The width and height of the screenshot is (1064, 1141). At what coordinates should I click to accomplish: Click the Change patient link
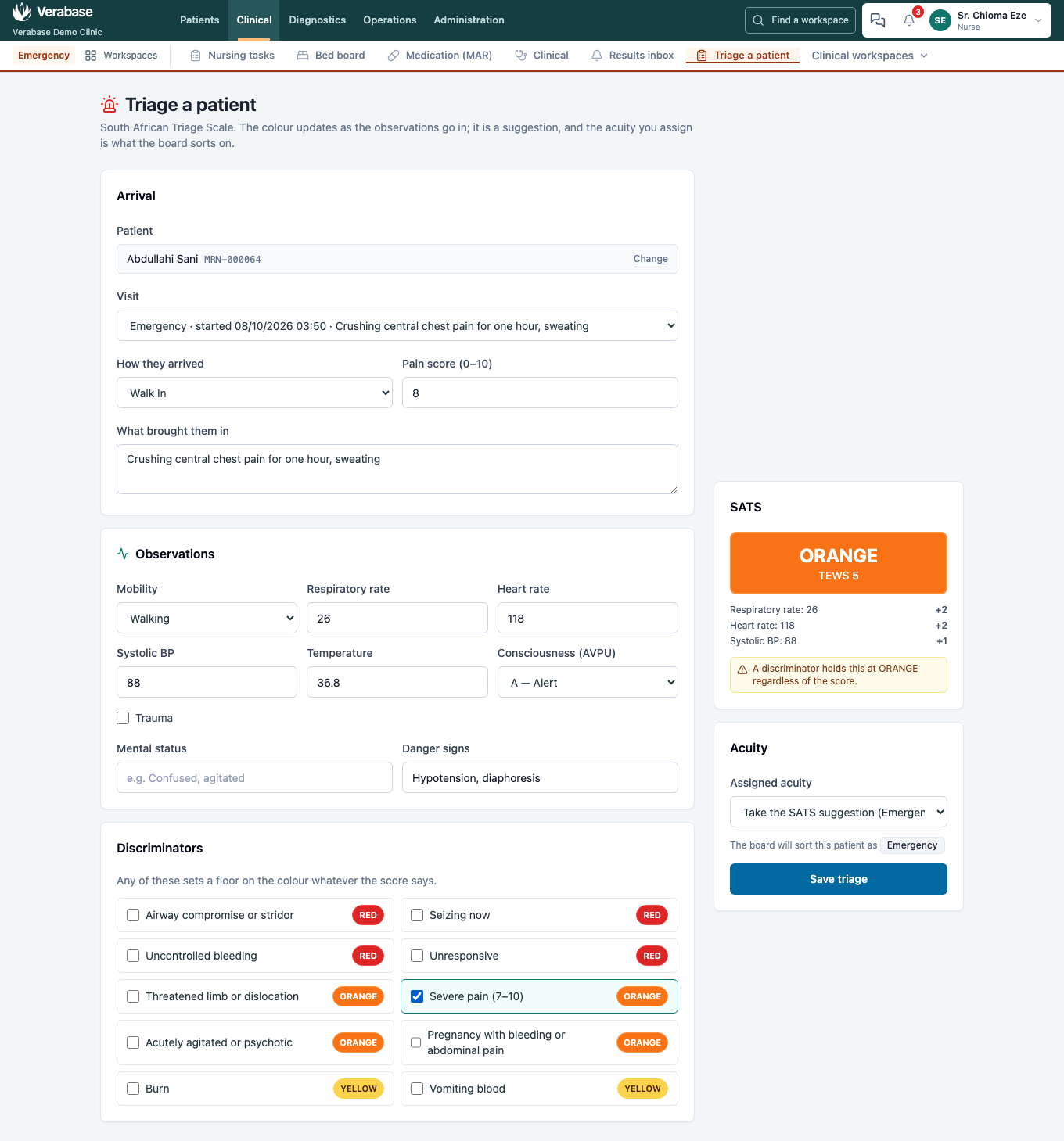(x=651, y=259)
